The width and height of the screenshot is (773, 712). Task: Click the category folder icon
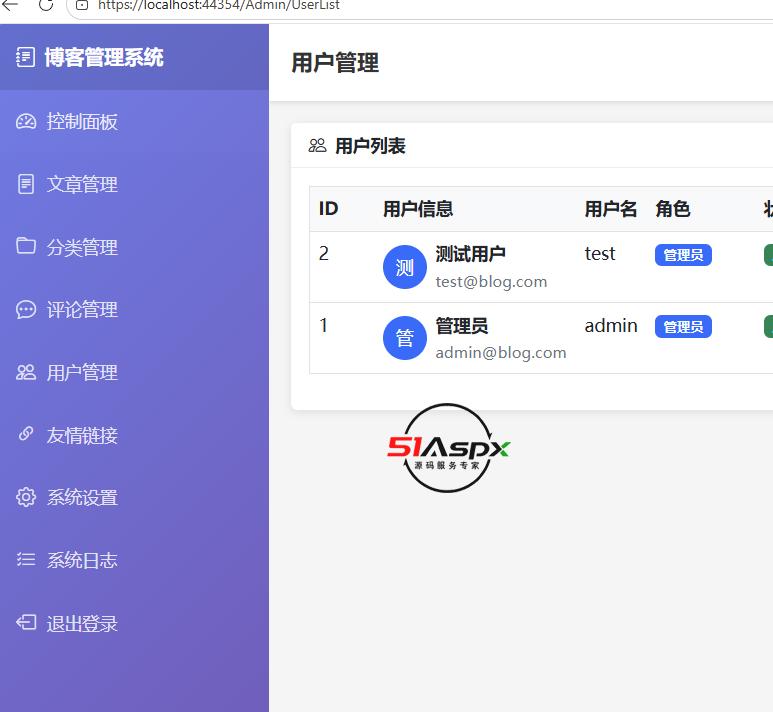[x=26, y=246]
